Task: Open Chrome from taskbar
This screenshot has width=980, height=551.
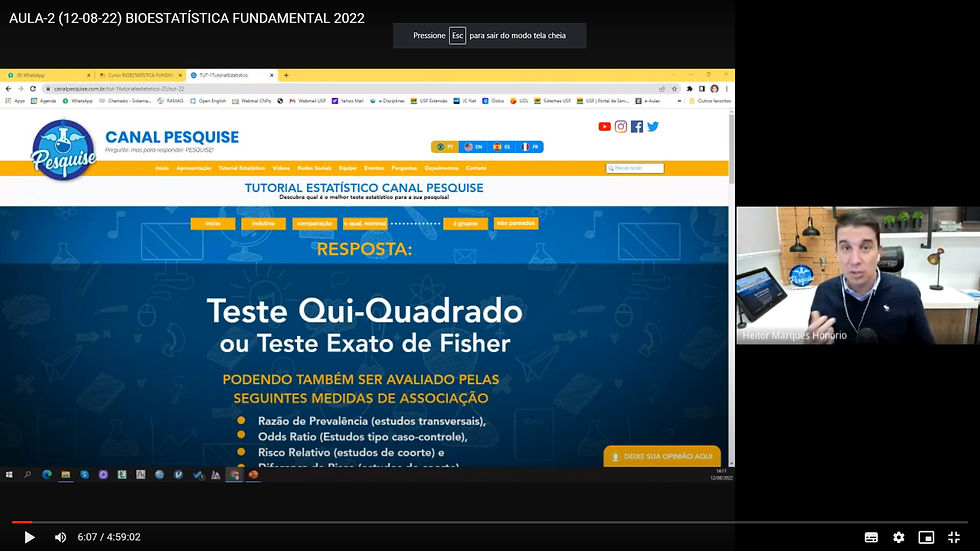Action: point(235,475)
